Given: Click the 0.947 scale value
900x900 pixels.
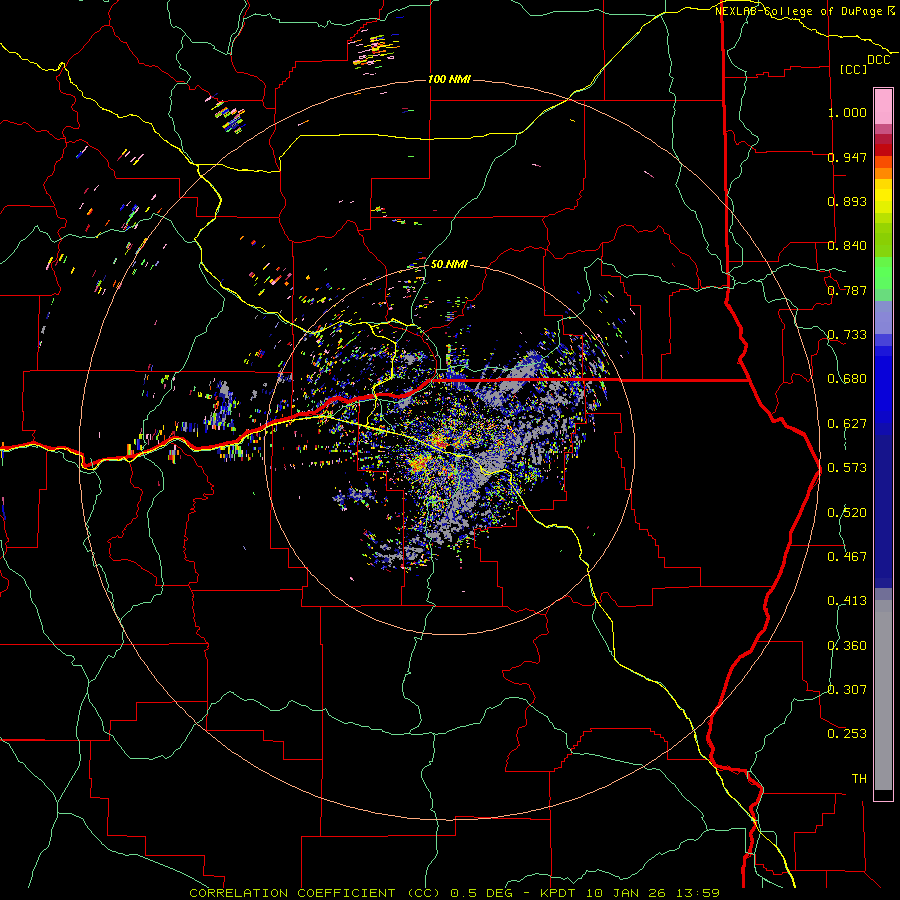Looking at the screenshot, I should tap(847, 157).
